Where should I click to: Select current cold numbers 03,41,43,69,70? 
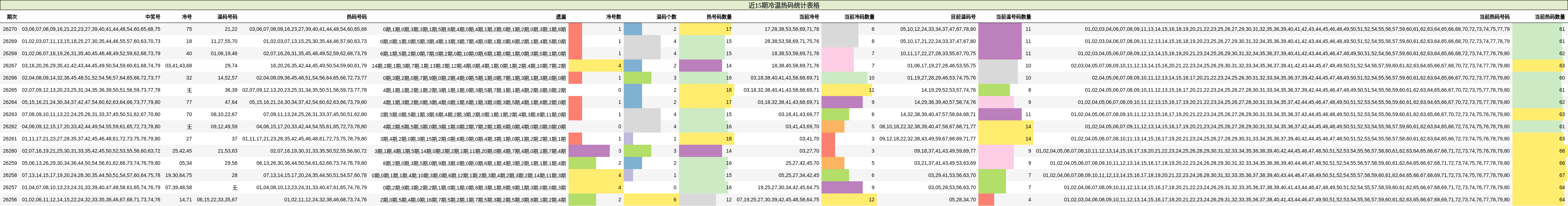pyautogui.click(x=802, y=126)
